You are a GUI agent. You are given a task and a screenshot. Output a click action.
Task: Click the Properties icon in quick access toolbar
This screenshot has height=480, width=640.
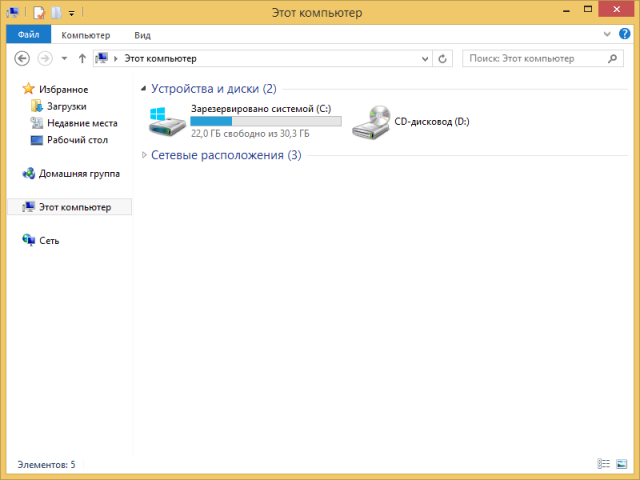38,13
